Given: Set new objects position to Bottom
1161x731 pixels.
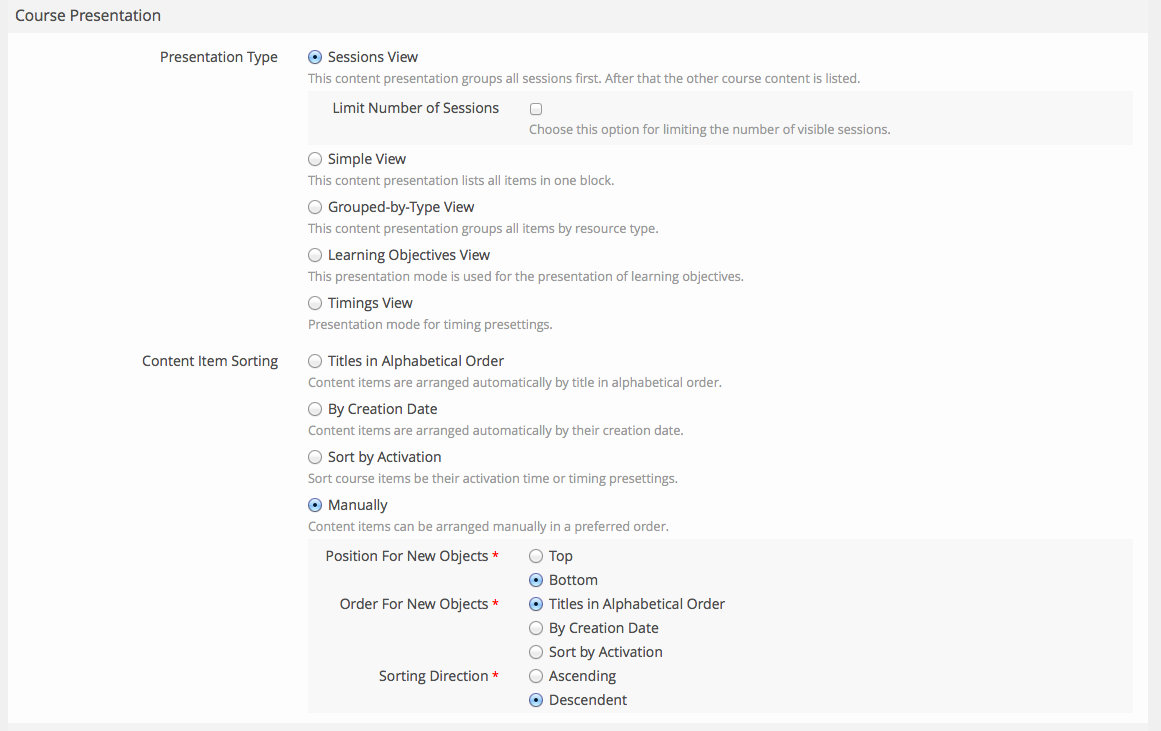Looking at the screenshot, I should pos(536,580).
